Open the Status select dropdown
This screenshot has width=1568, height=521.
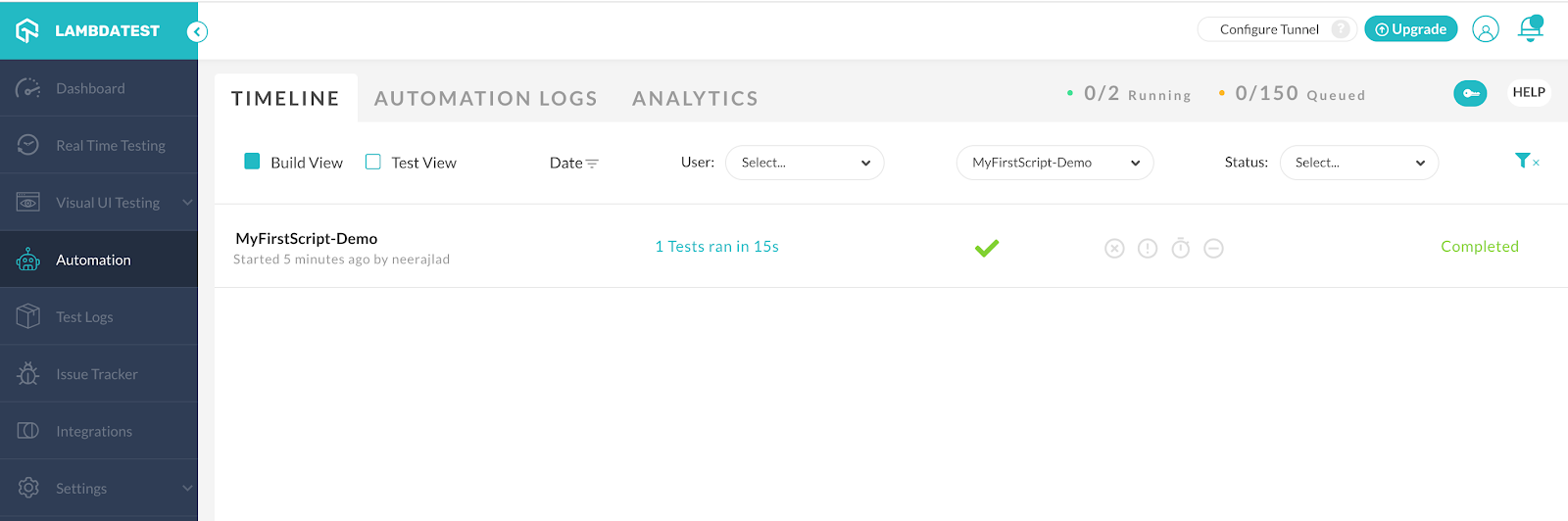(1358, 163)
